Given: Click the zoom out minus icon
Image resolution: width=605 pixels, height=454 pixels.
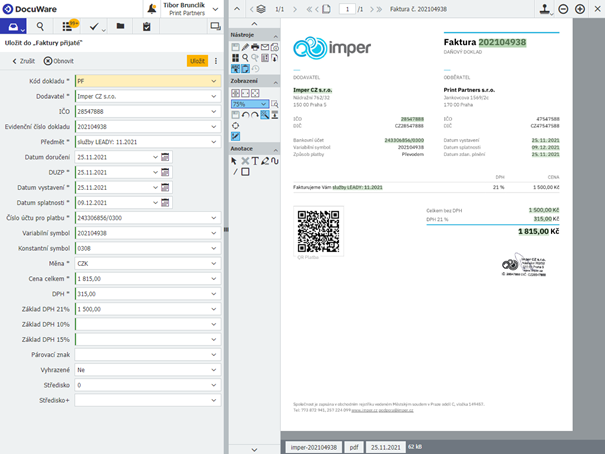Looking at the screenshot, I should [563, 9].
